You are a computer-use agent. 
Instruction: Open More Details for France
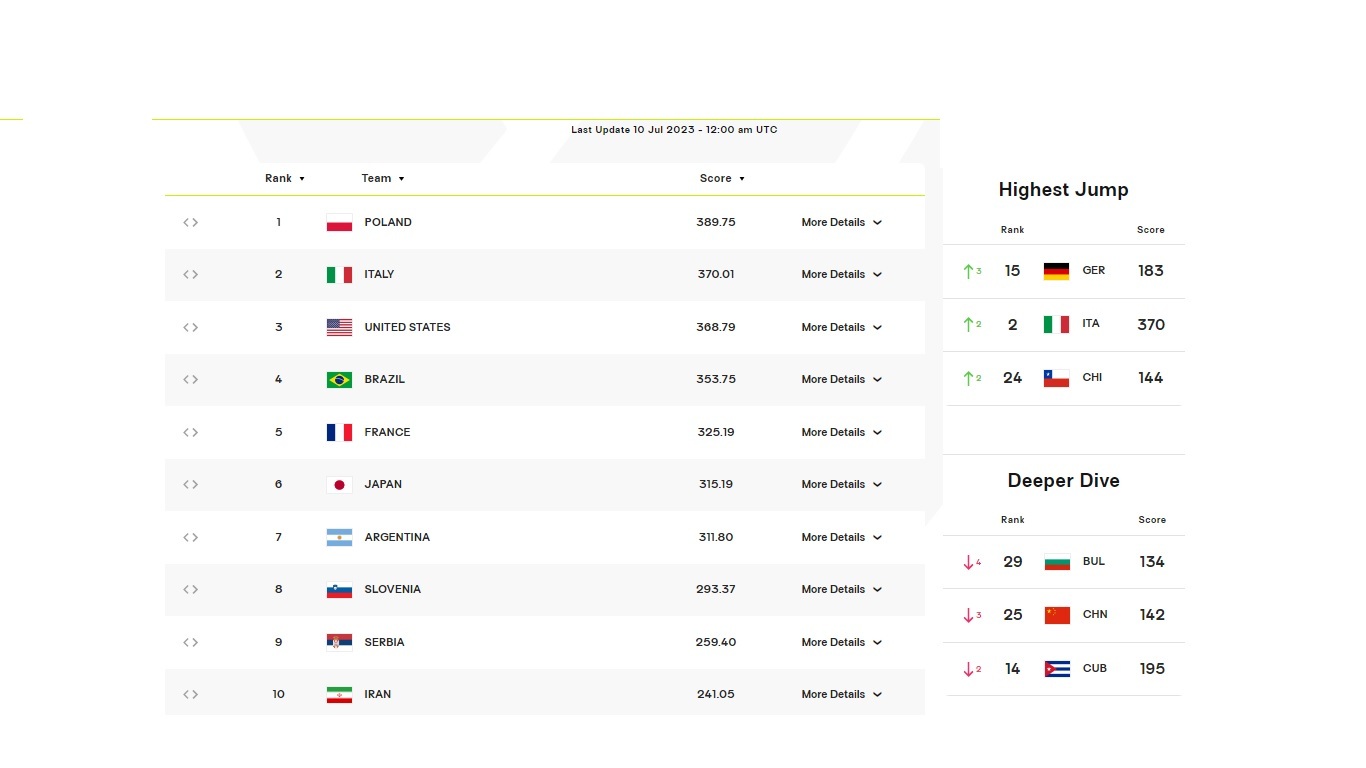click(841, 433)
